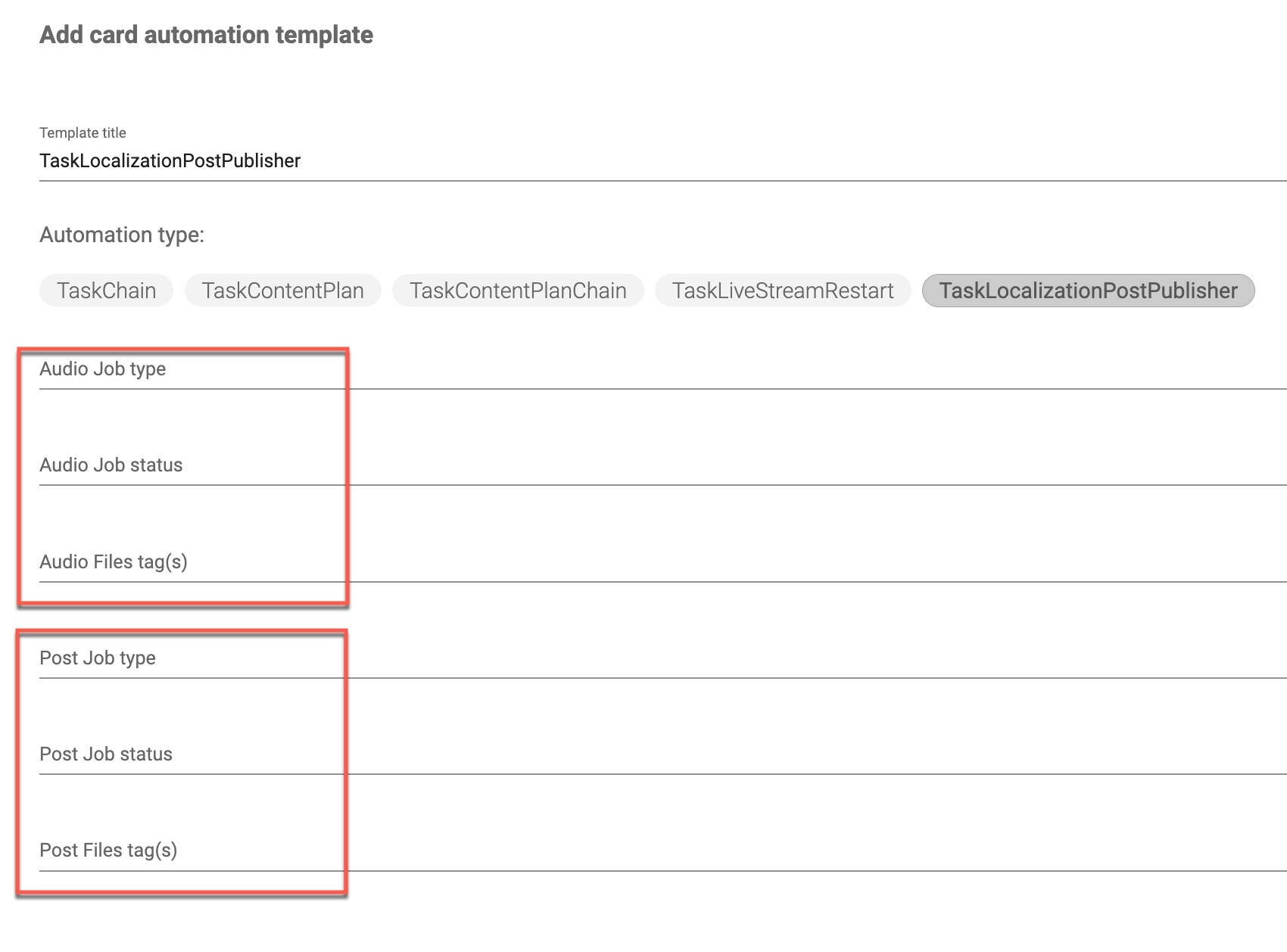Click the 'Automation type:' label
1287x952 pixels.
click(122, 235)
